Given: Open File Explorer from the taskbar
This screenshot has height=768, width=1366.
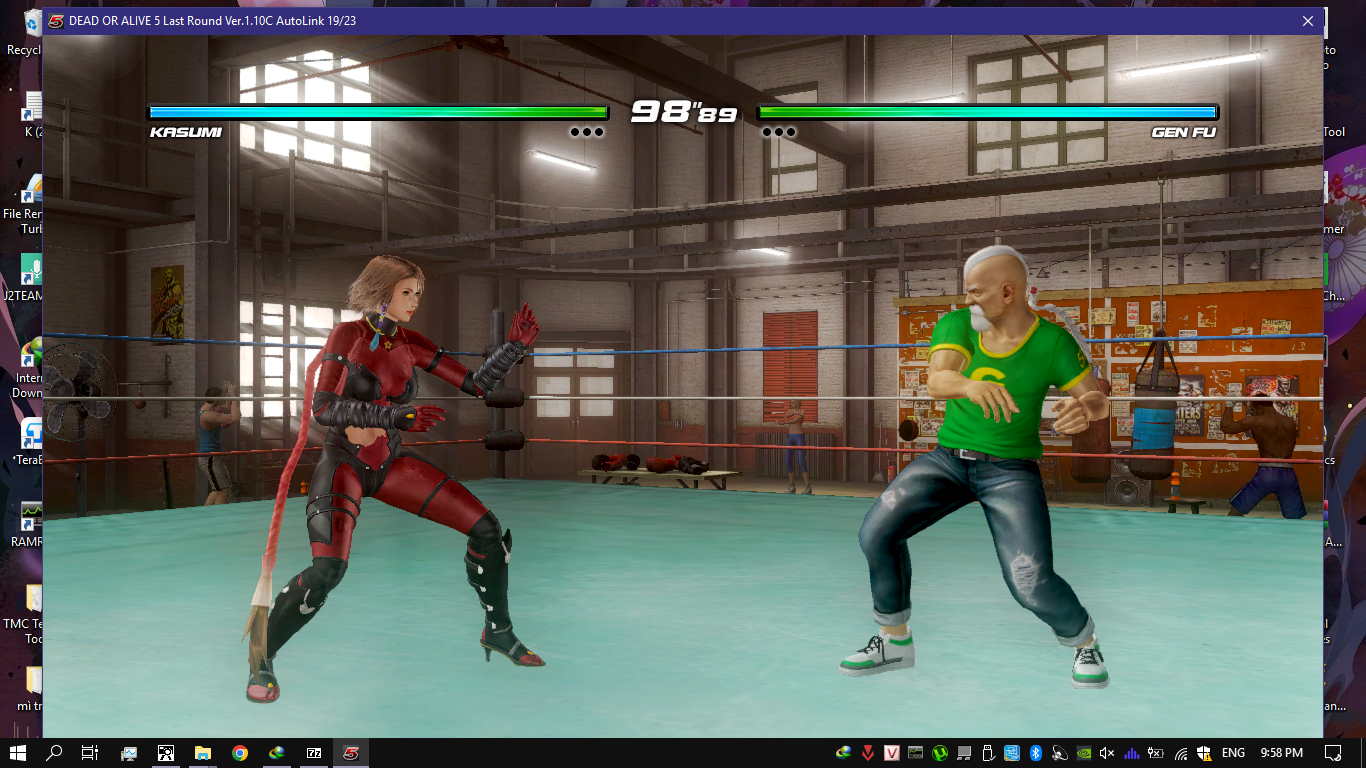Looking at the screenshot, I should [203, 753].
